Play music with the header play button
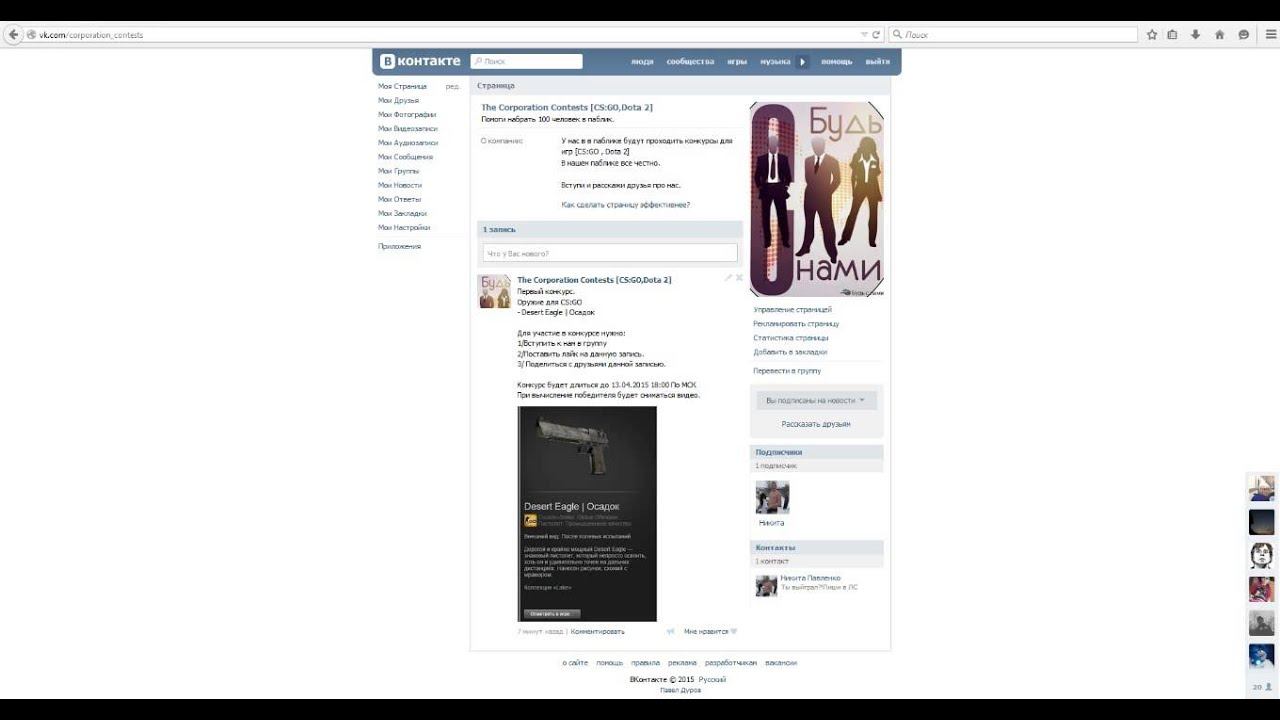Viewport: 1280px width, 720px height. click(x=802, y=61)
